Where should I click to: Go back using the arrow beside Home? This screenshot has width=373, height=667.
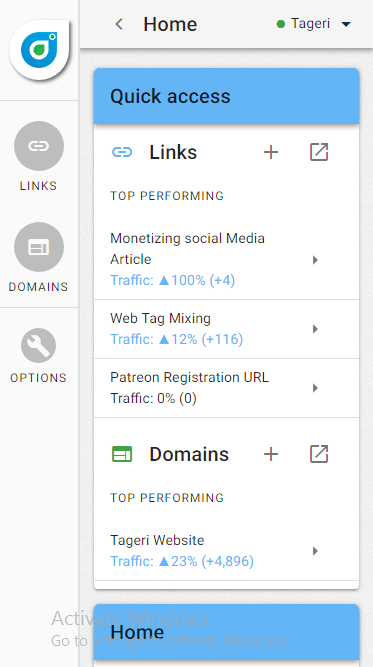coord(120,24)
